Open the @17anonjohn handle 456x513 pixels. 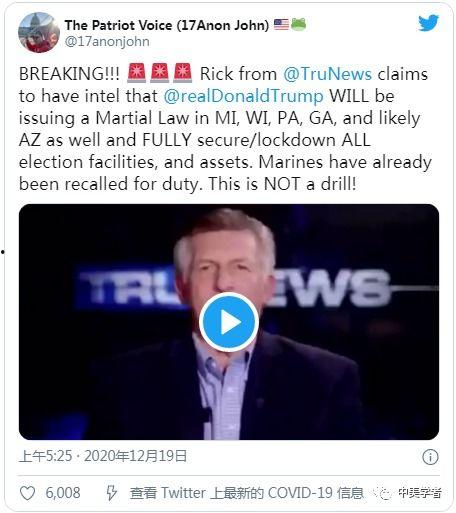(107, 42)
